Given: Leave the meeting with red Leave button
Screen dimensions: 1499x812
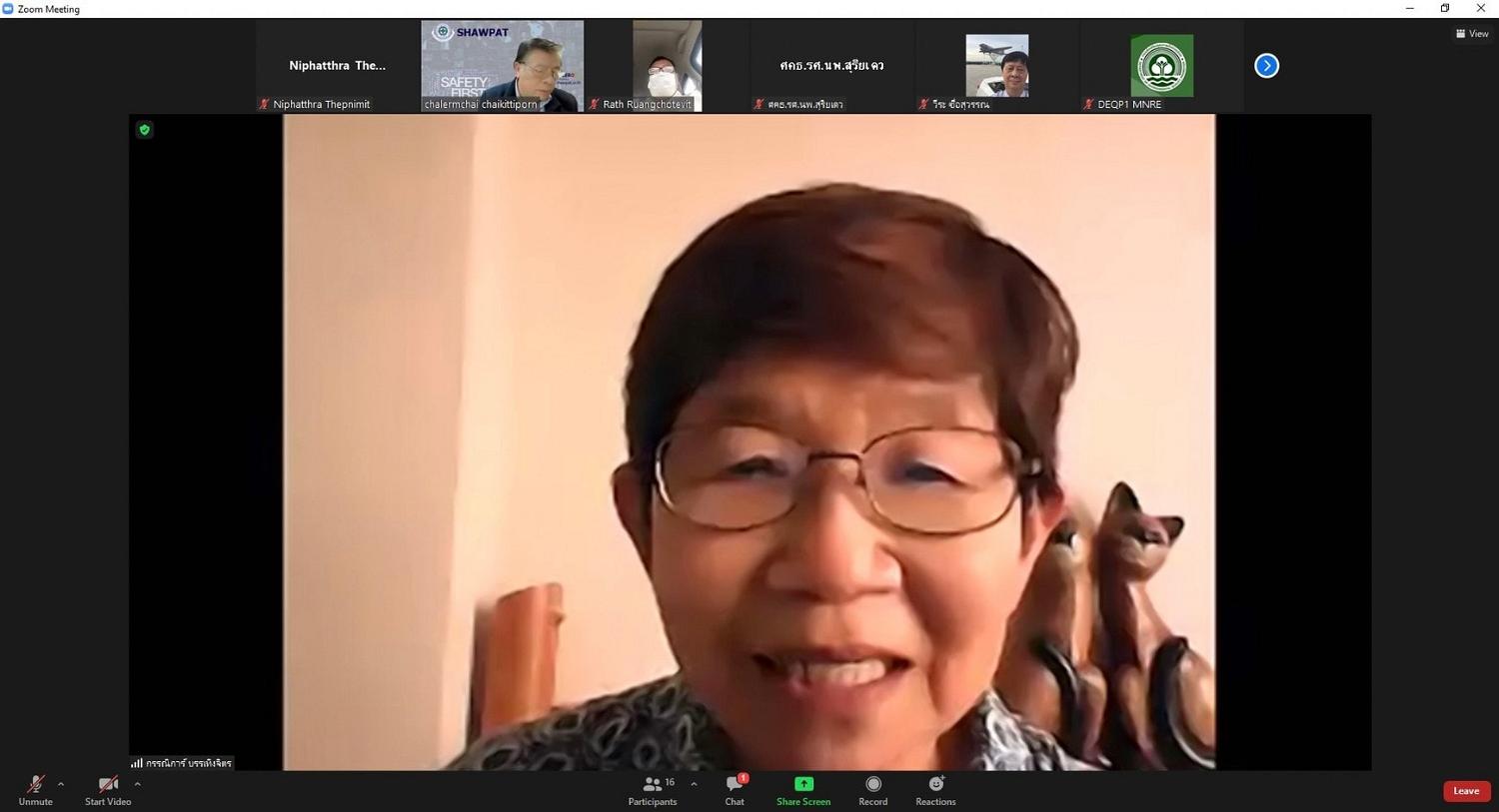Looking at the screenshot, I should [1466, 791].
